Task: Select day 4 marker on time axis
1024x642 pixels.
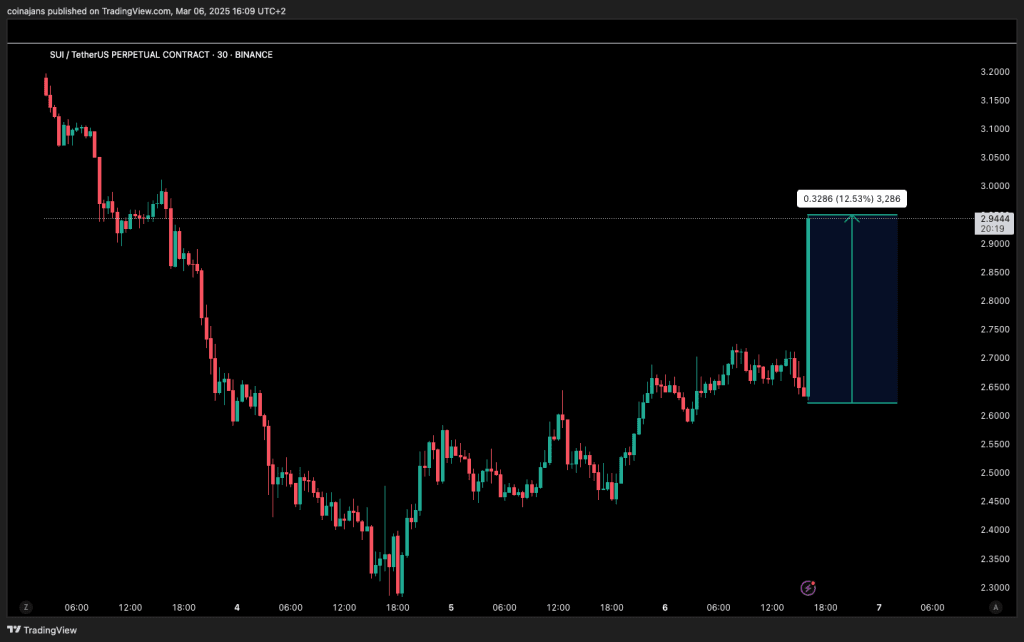Action: point(237,607)
